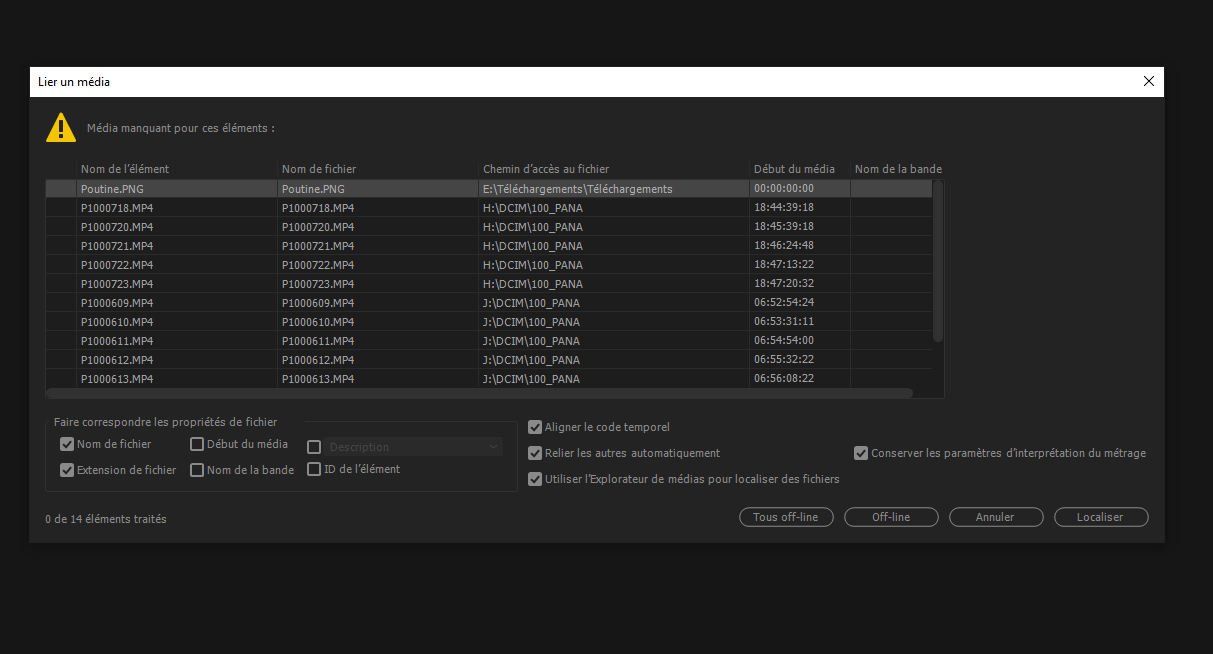Select the Poutine.PNG element row

(x=489, y=188)
